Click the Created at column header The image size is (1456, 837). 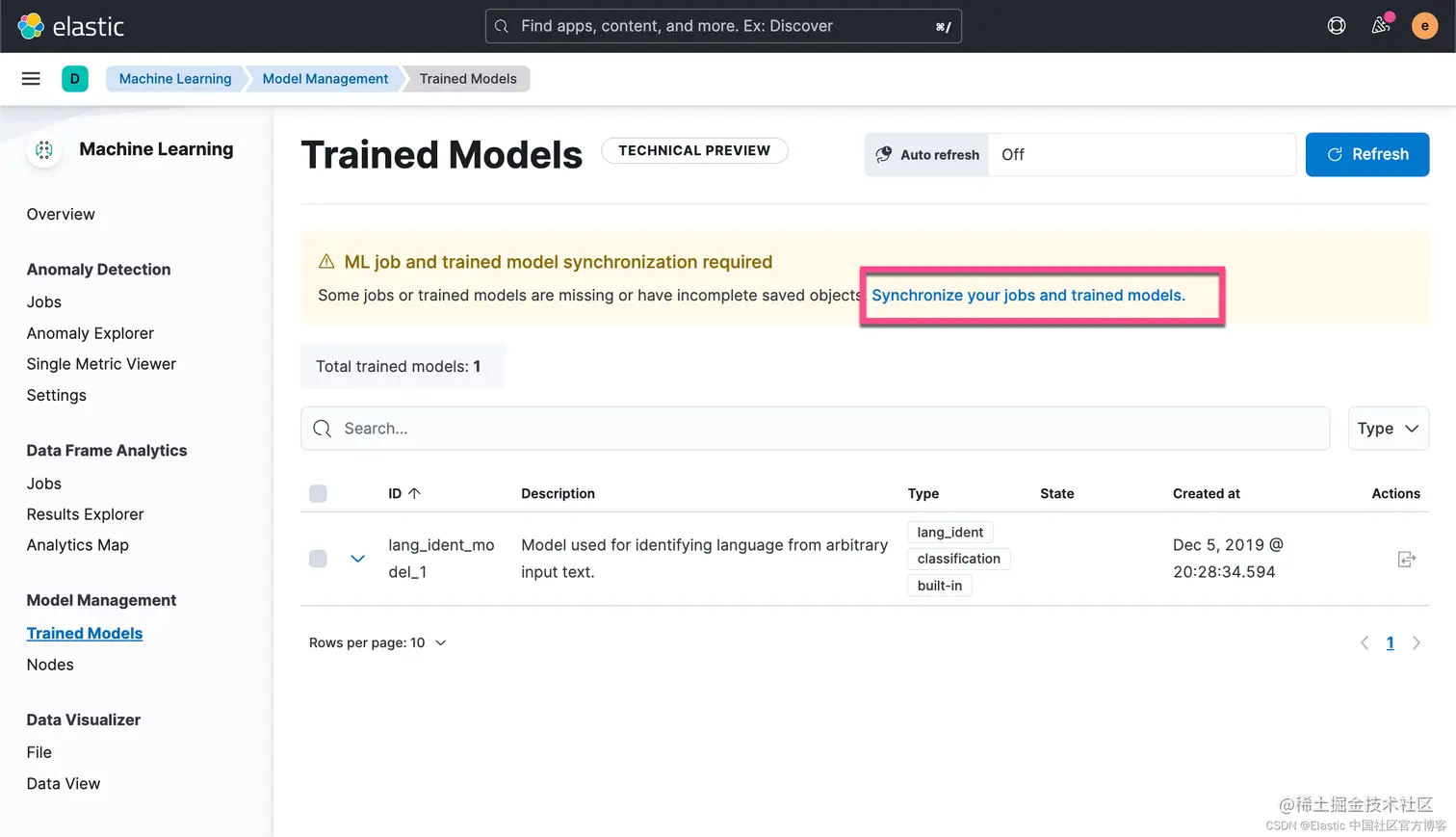[x=1207, y=493]
